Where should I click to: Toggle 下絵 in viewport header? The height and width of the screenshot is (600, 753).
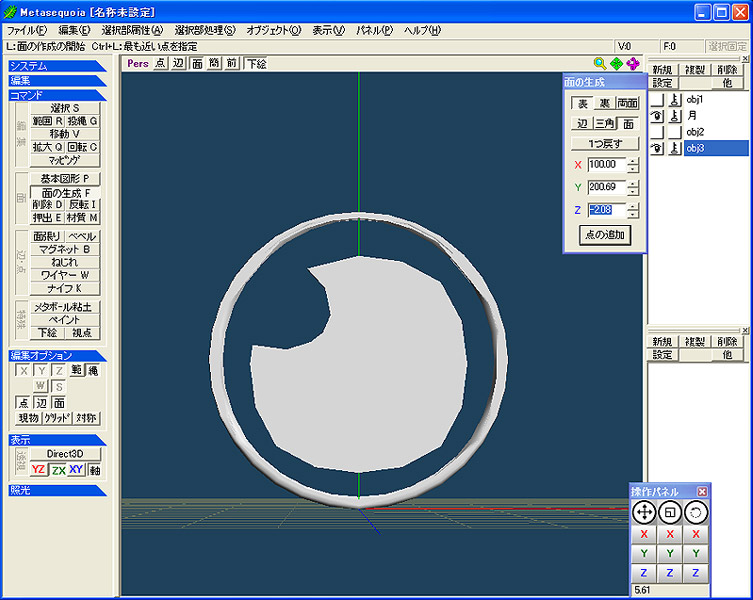click(256, 63)
